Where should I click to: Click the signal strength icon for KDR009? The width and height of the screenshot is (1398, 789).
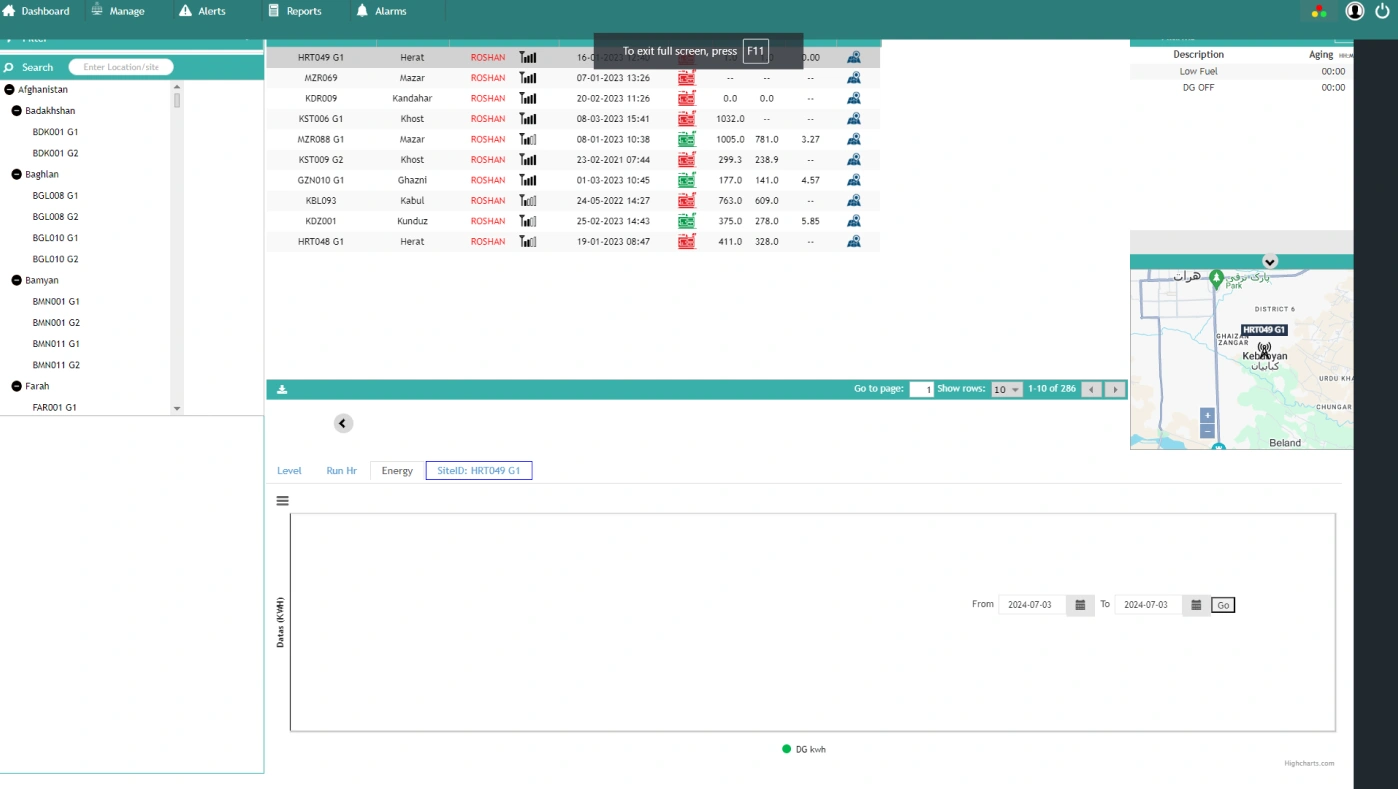pyautogui.click(x=527, y=97)
